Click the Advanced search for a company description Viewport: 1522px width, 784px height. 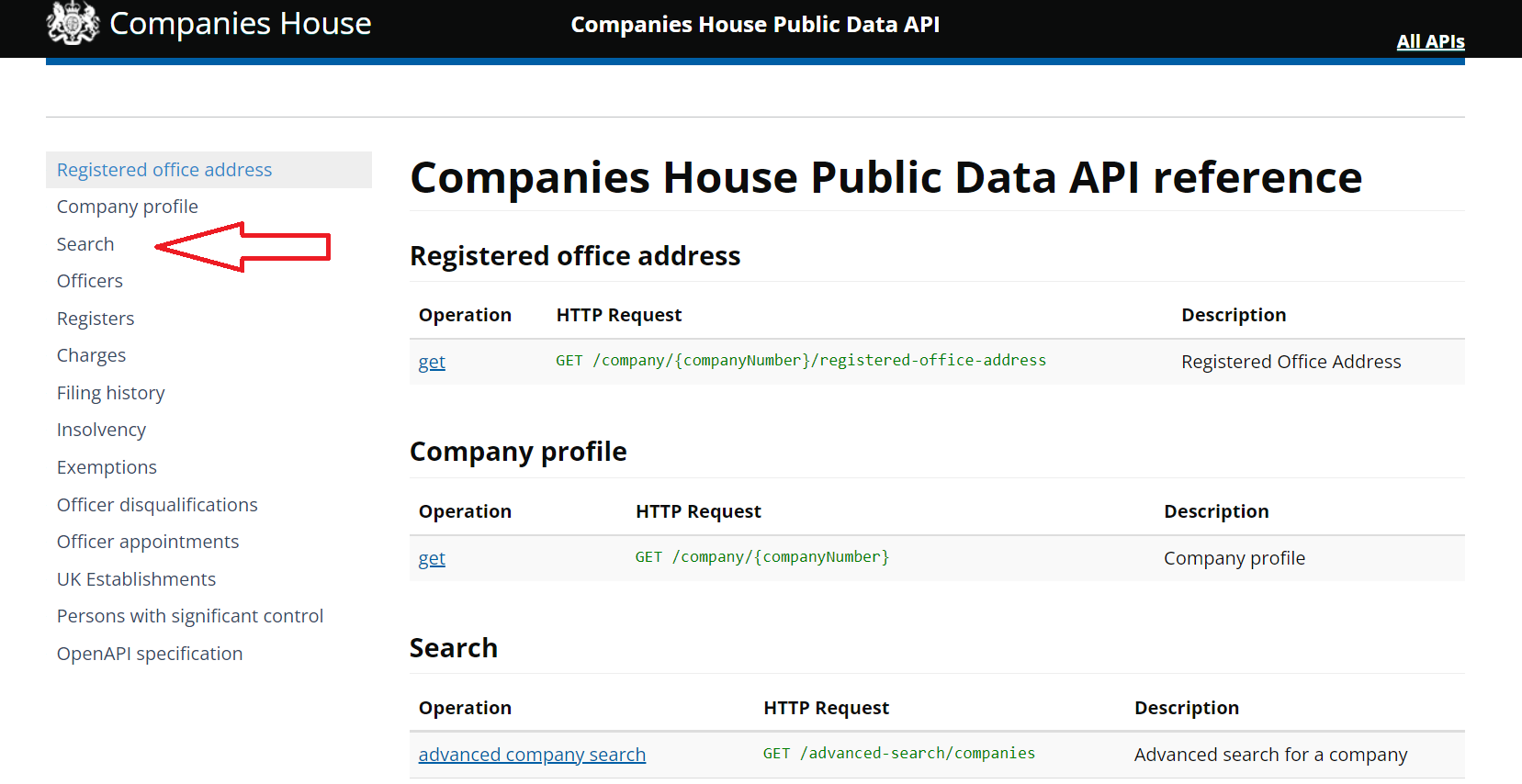pos(1270,755)
